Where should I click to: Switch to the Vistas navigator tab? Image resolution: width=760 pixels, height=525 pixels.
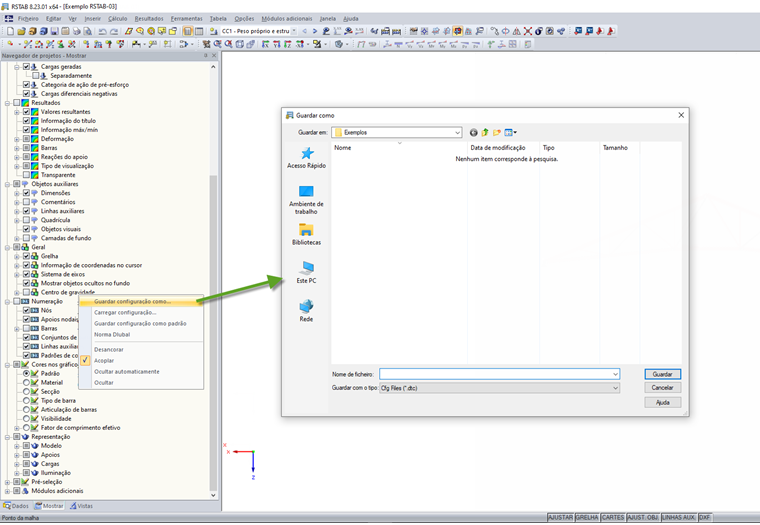point(81,506)
